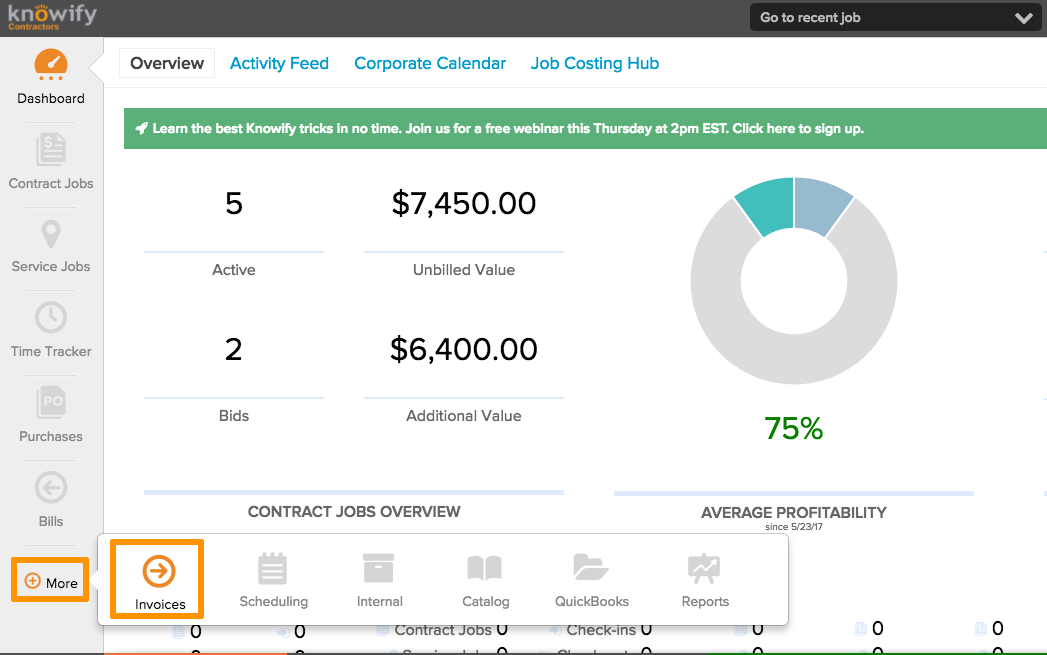Click the Contract Jobs Overview heading
1047x655 pixels.
354,511
